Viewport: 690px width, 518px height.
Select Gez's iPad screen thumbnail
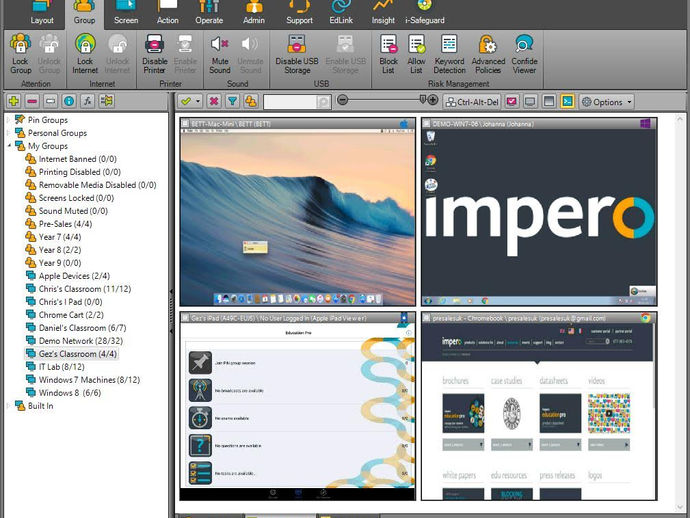coord(297,406)
